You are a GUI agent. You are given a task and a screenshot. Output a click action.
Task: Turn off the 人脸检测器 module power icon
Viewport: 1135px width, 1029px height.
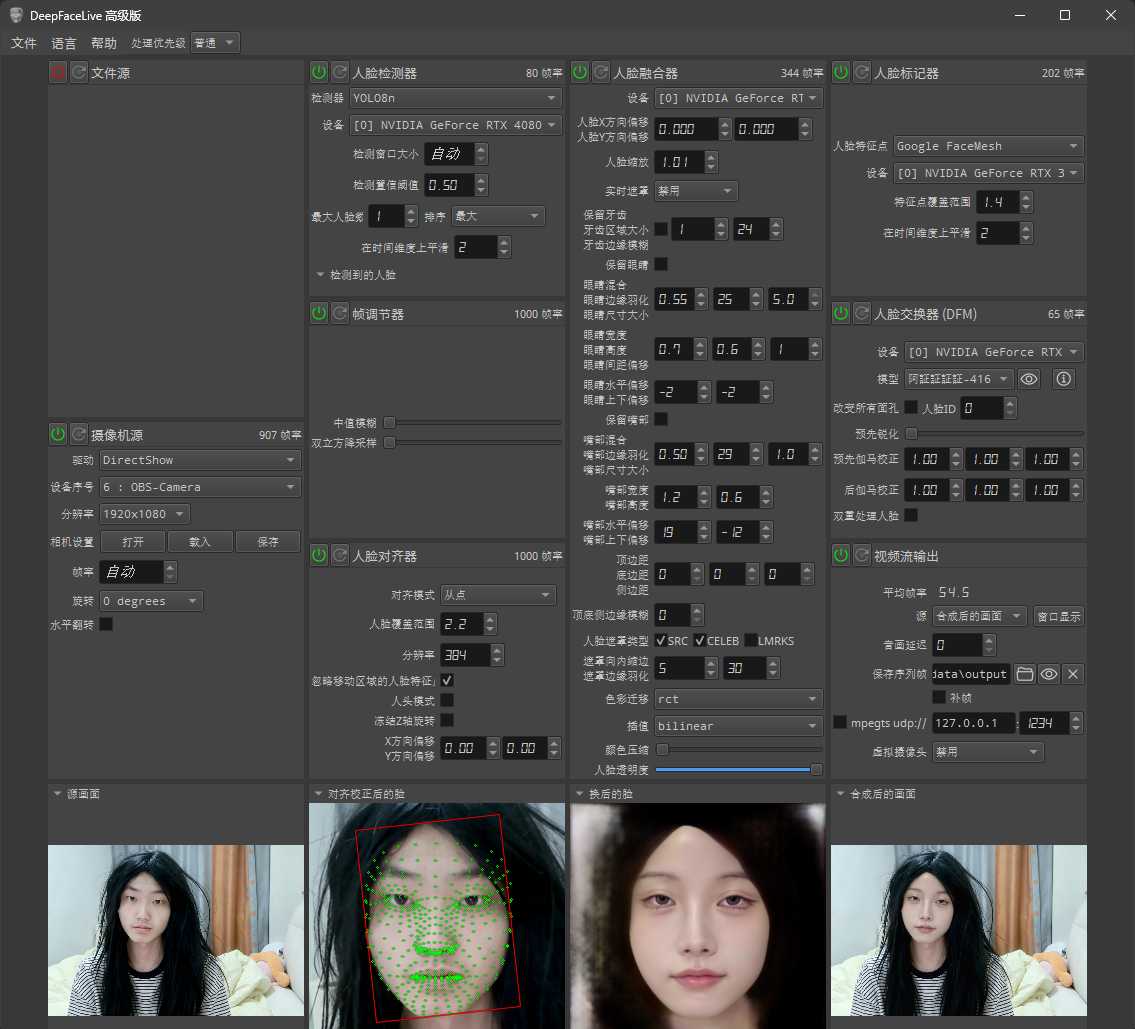pyautogui.click(x=318, y=72)
